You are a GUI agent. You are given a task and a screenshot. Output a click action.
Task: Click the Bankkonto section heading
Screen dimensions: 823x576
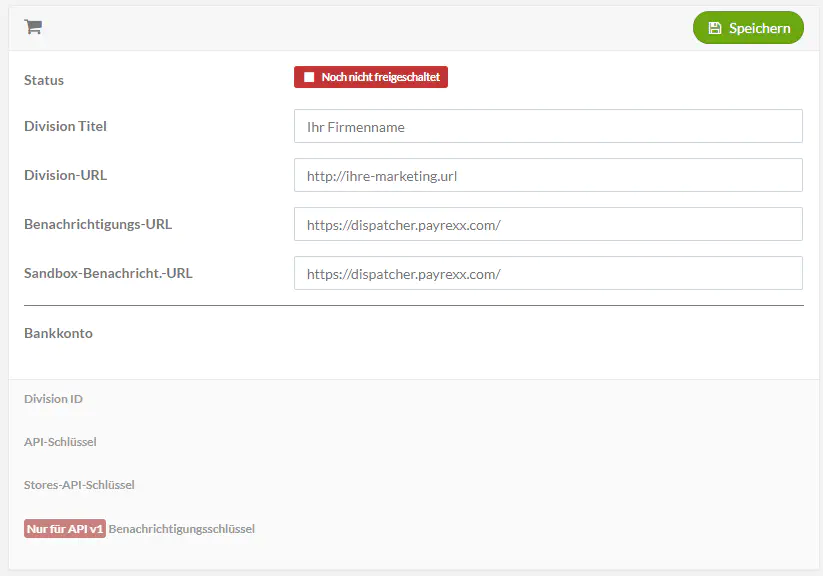tap(58, 333)
